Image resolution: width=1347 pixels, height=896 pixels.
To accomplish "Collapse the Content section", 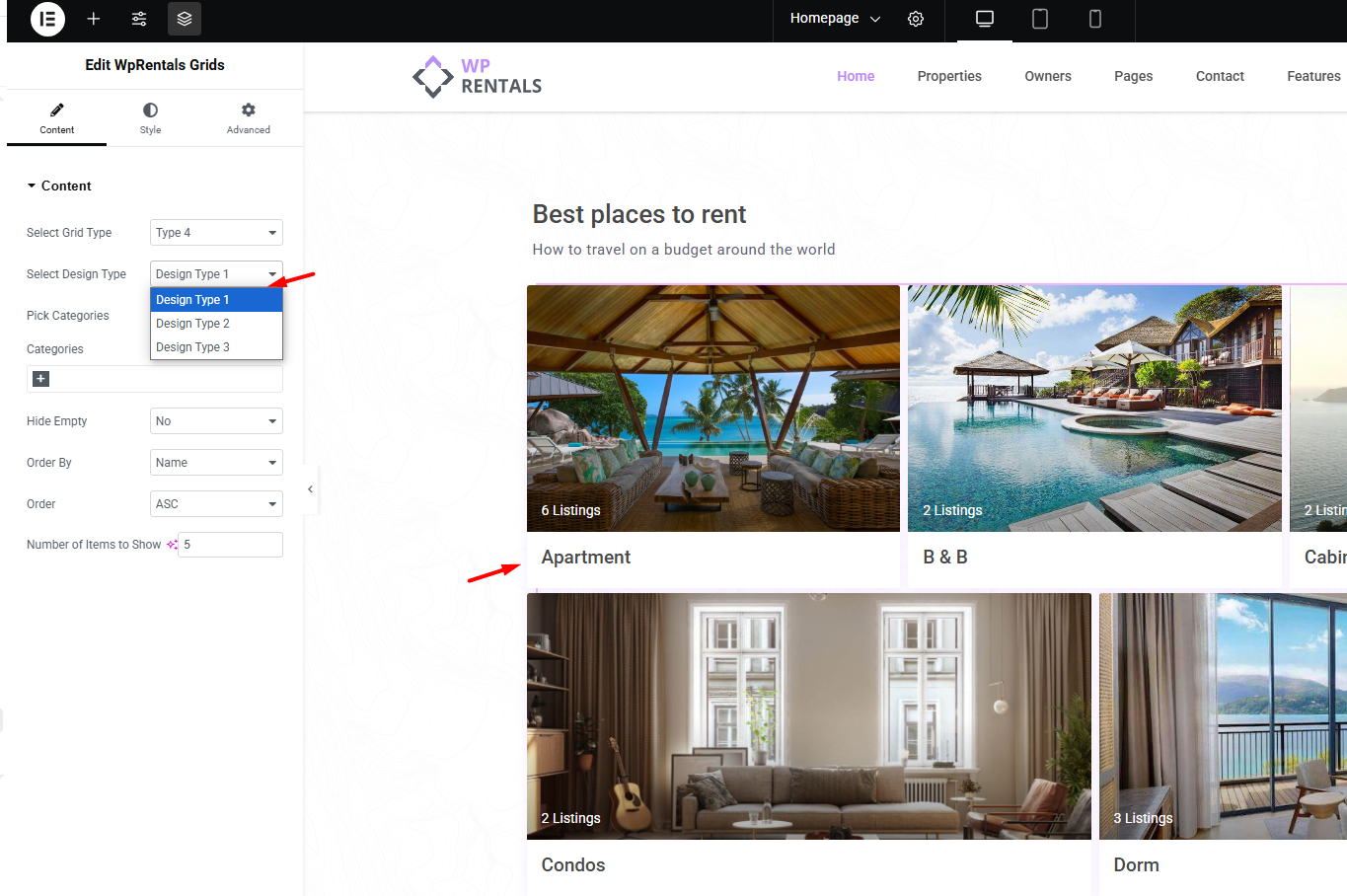I will [59, 186].
